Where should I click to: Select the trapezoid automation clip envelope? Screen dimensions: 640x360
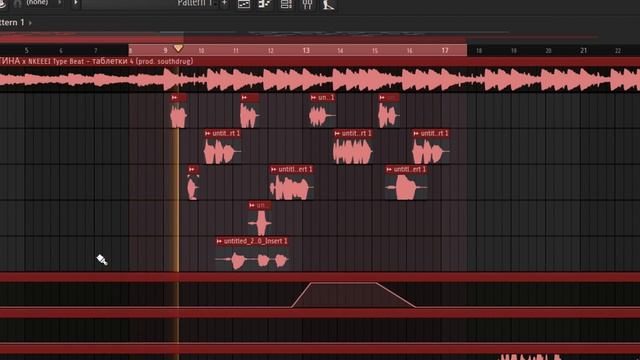coord(353,294)
